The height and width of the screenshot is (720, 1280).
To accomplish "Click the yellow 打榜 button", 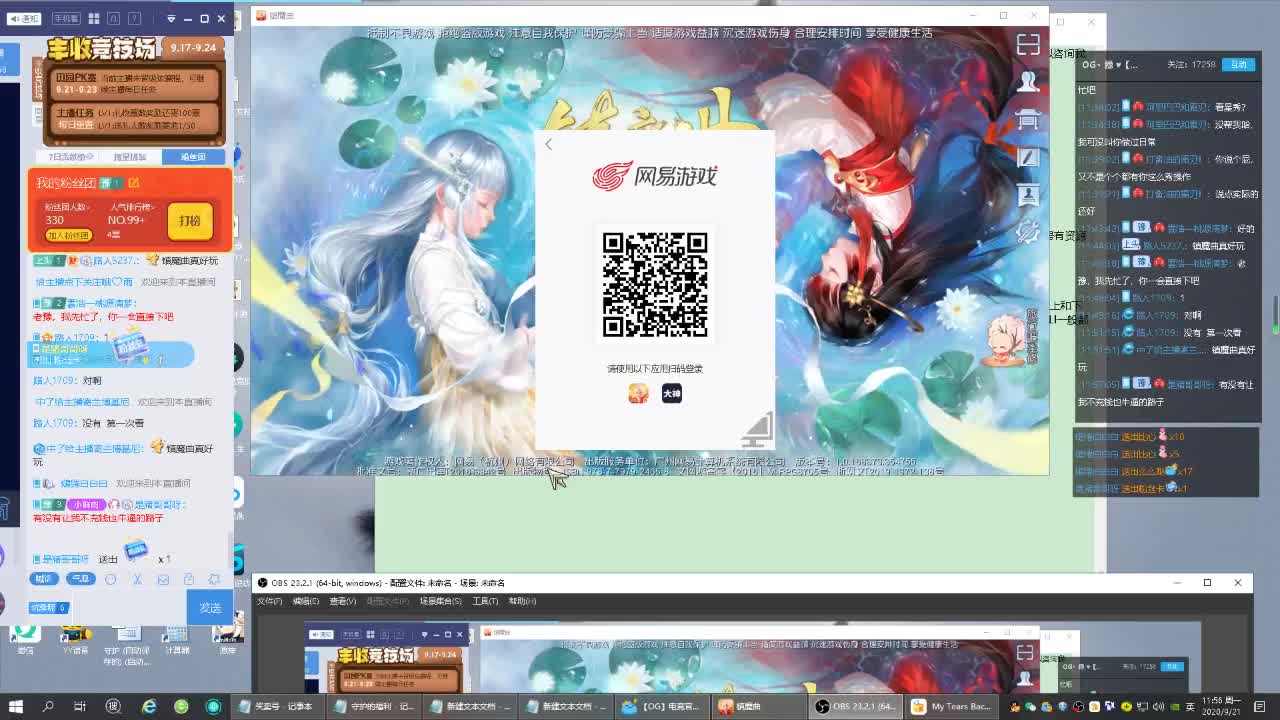I will click(x=190, y=220).
